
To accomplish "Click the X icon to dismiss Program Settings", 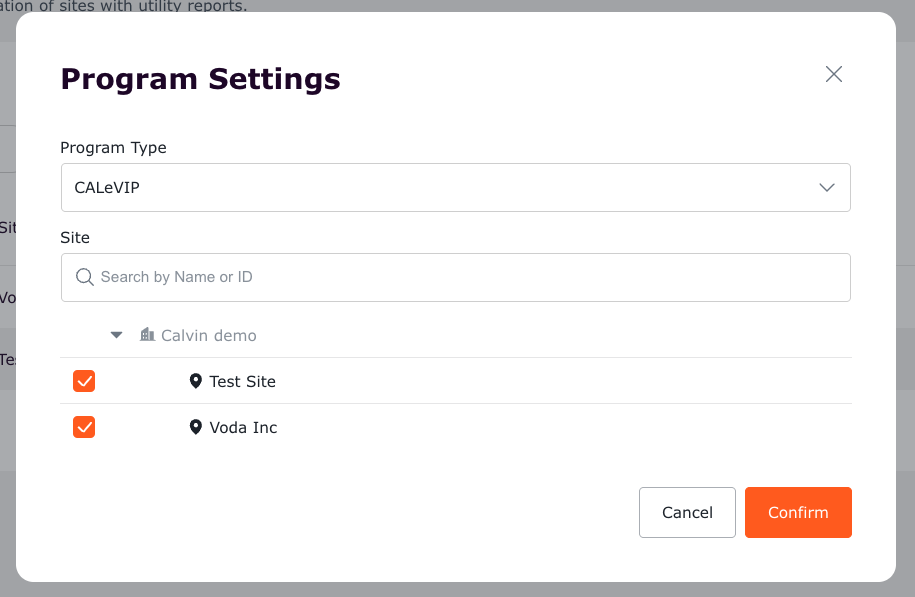I will [833, 74].
